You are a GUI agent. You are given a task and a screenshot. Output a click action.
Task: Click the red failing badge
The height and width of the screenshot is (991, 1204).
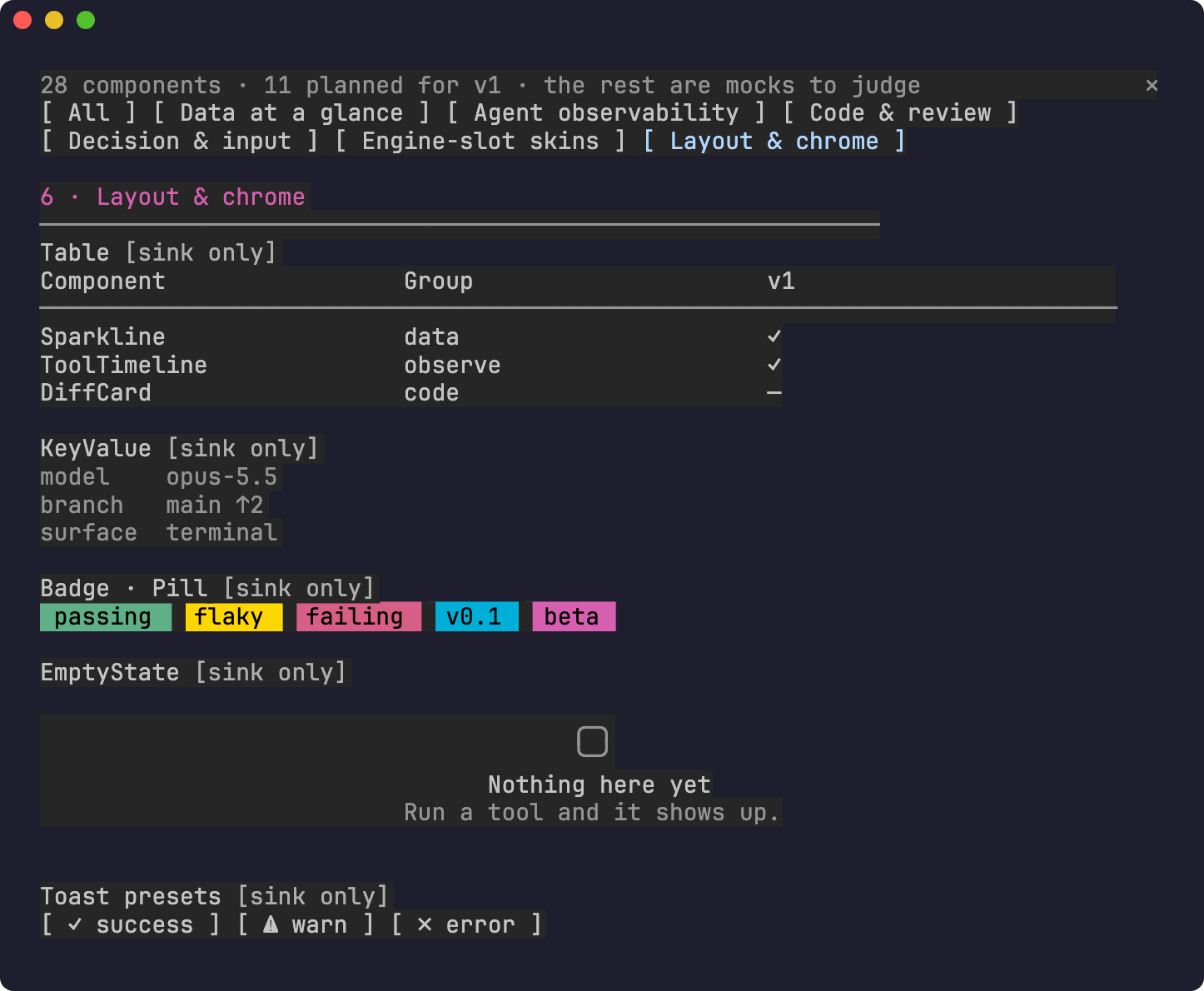click(x=359, y=616)
